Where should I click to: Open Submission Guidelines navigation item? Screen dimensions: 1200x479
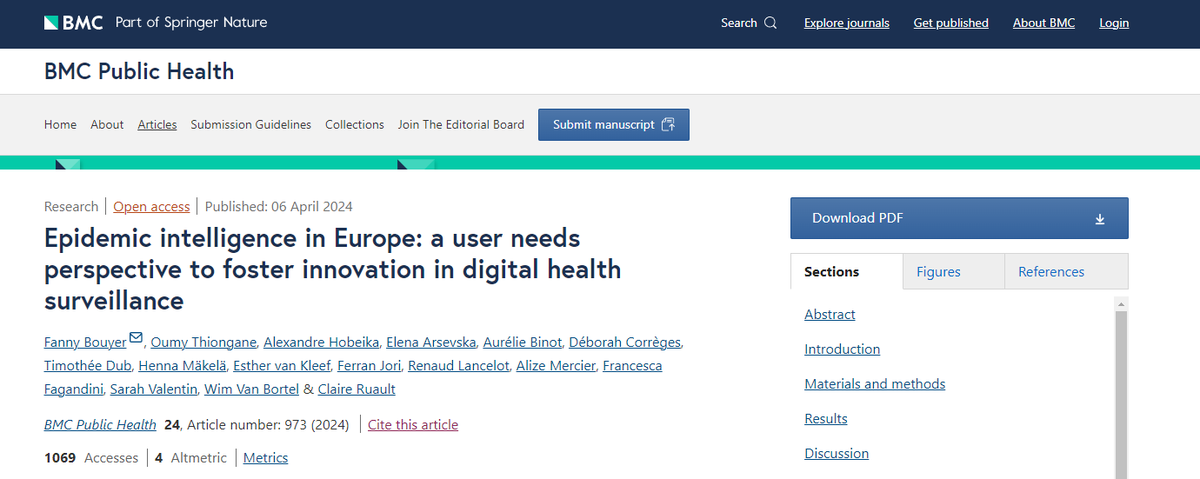pos(251,125)
